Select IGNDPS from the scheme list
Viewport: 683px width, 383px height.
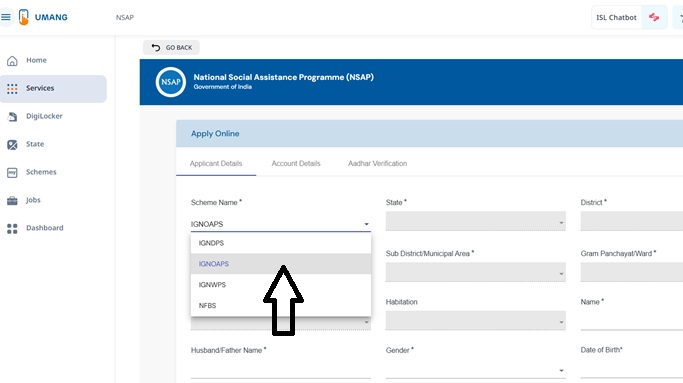pos(281,243)
